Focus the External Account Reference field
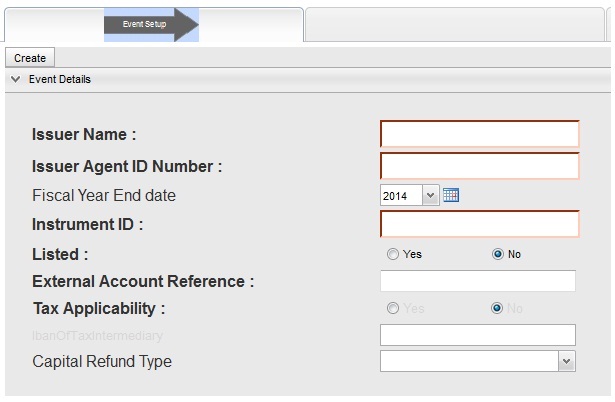 tap(478, 281)
